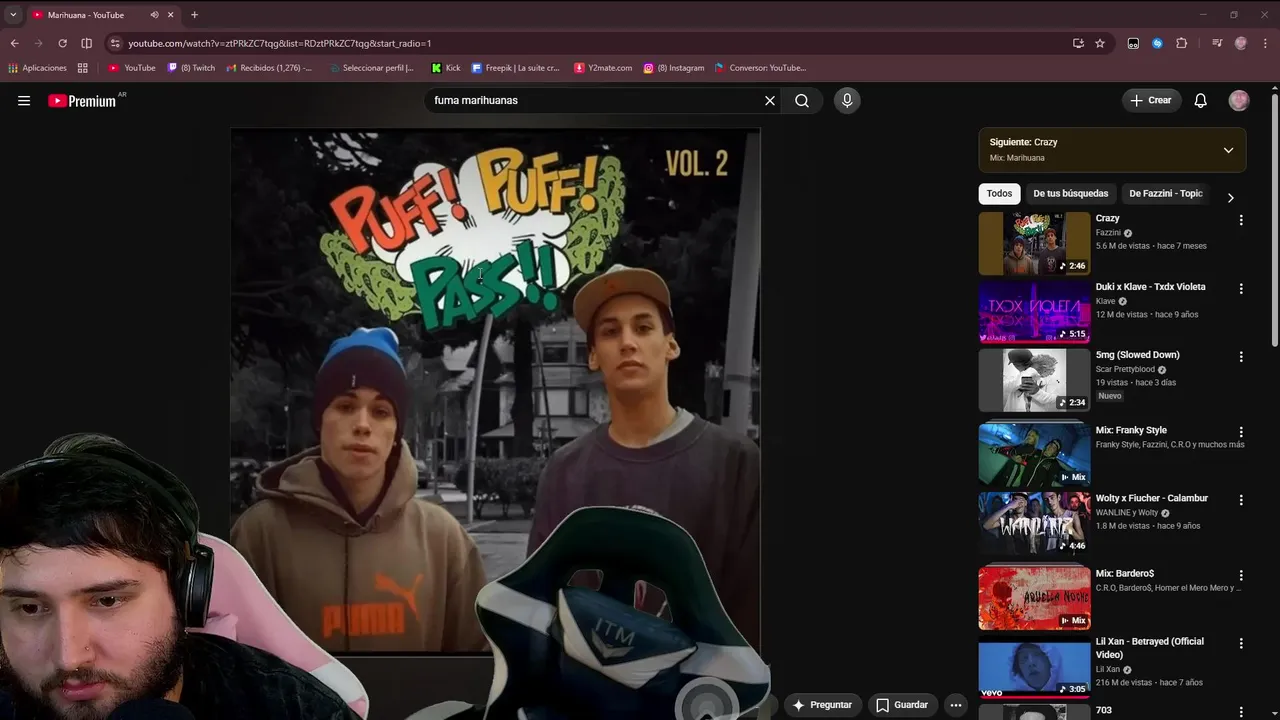
Task: Close the Marihuana - YouTube tab
Action: pos(171,15)
